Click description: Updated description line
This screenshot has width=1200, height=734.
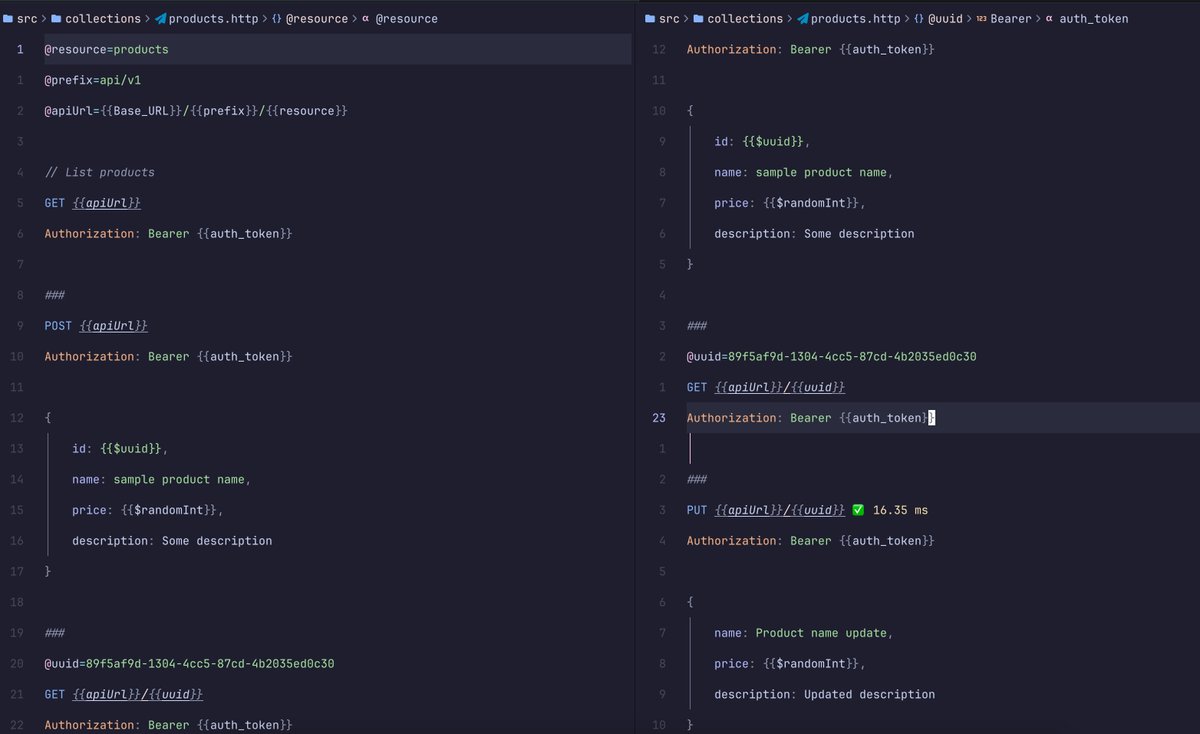point(824,694)
